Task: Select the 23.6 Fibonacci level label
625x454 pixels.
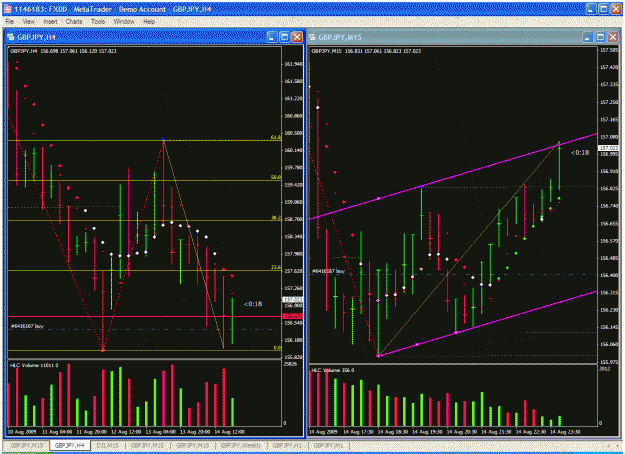Action: tap(276, 267)
